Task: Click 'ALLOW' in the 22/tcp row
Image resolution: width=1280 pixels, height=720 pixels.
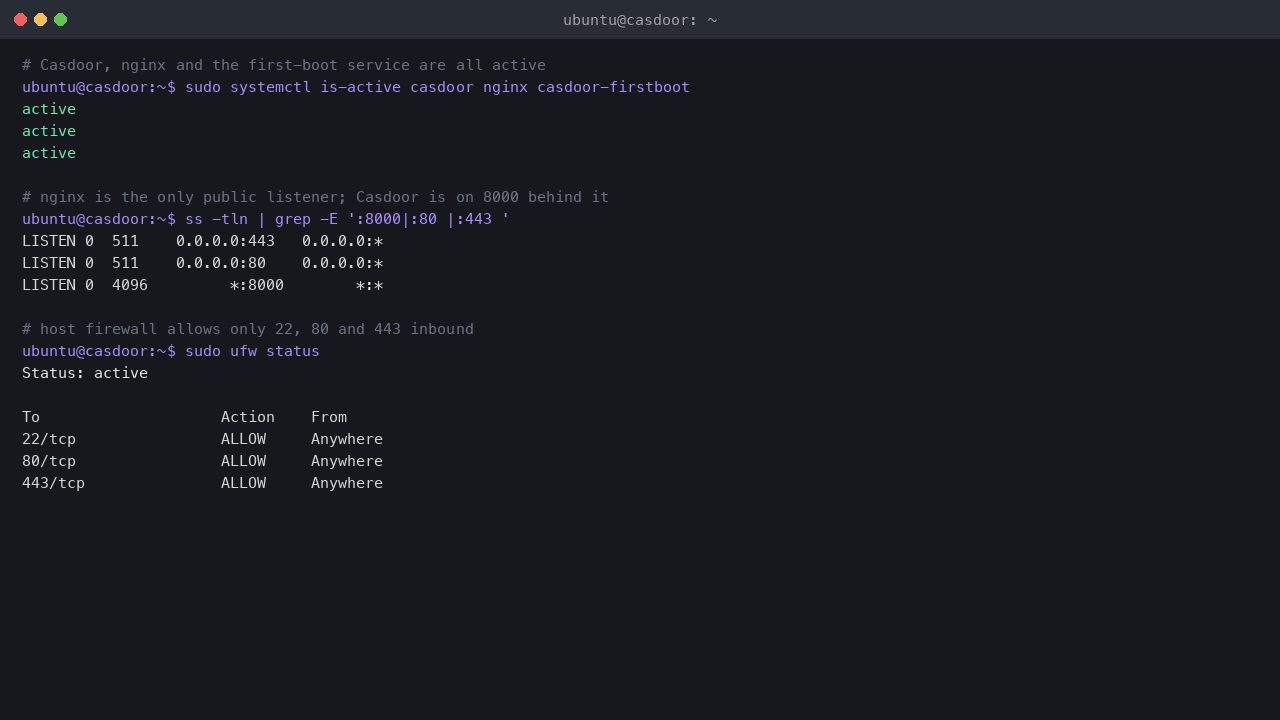Action: (x=243, y=439)
